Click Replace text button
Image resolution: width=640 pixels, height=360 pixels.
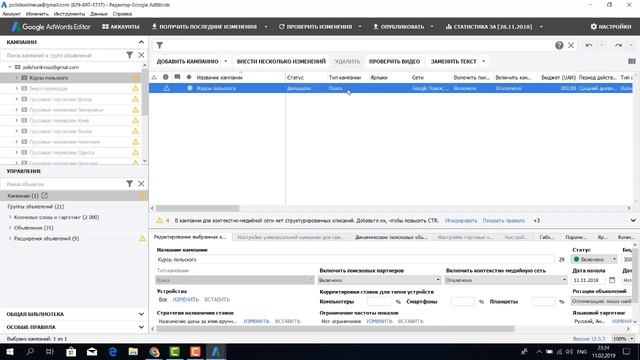pyautogui.click(x=453, y=61)
